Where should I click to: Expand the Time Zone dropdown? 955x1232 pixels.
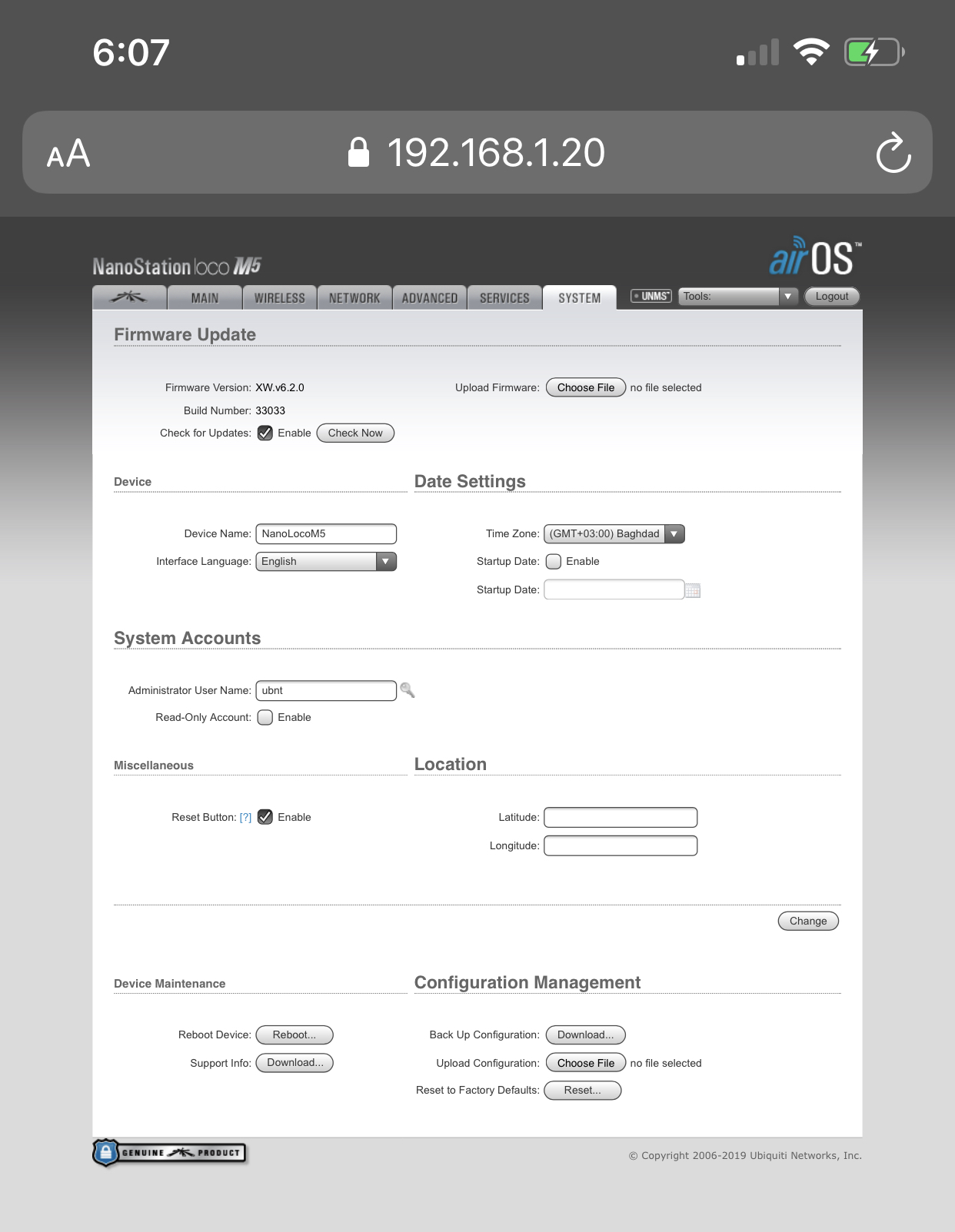[614, 533]
